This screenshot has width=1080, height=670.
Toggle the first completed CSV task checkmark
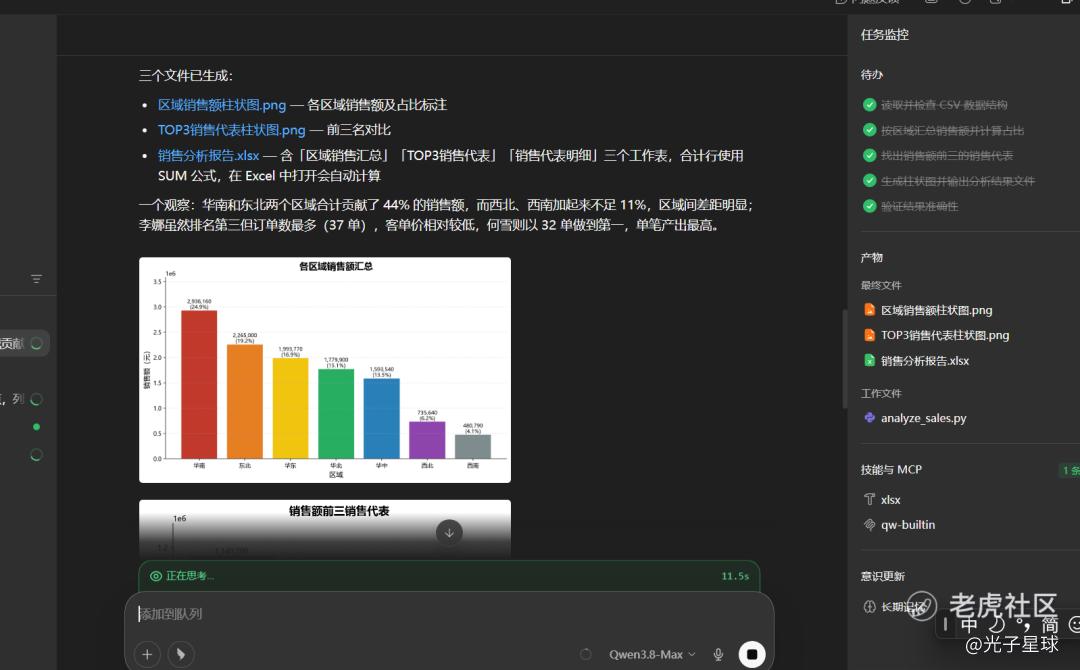click(x=869, y=105)
